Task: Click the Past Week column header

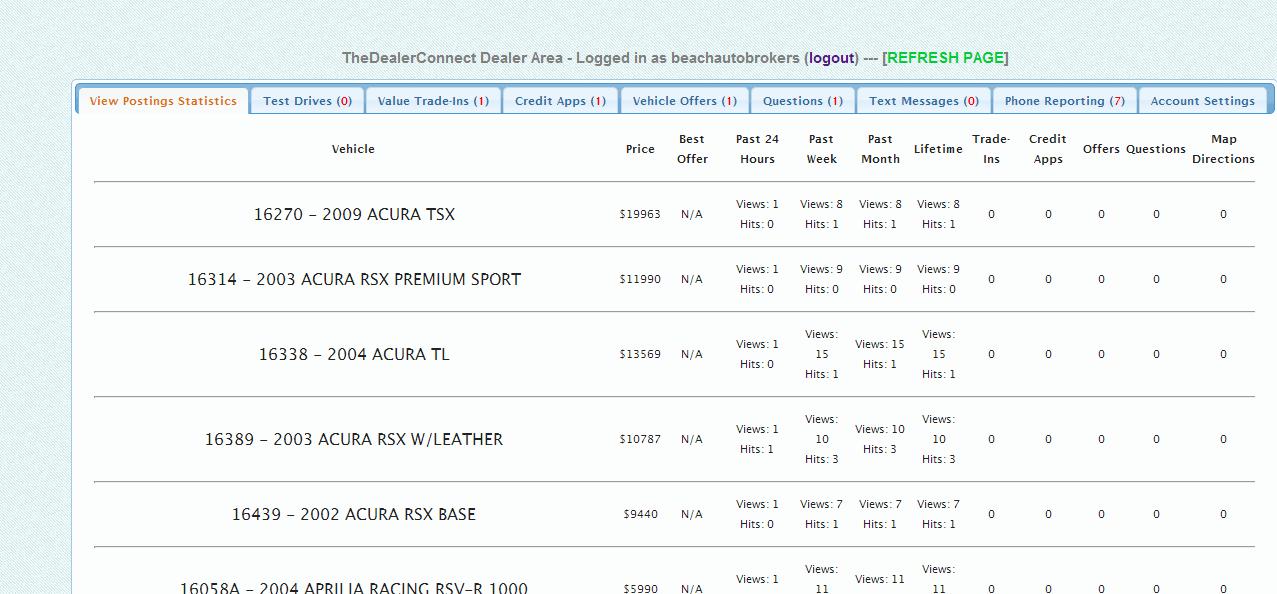Action: (x=821, y=149)
